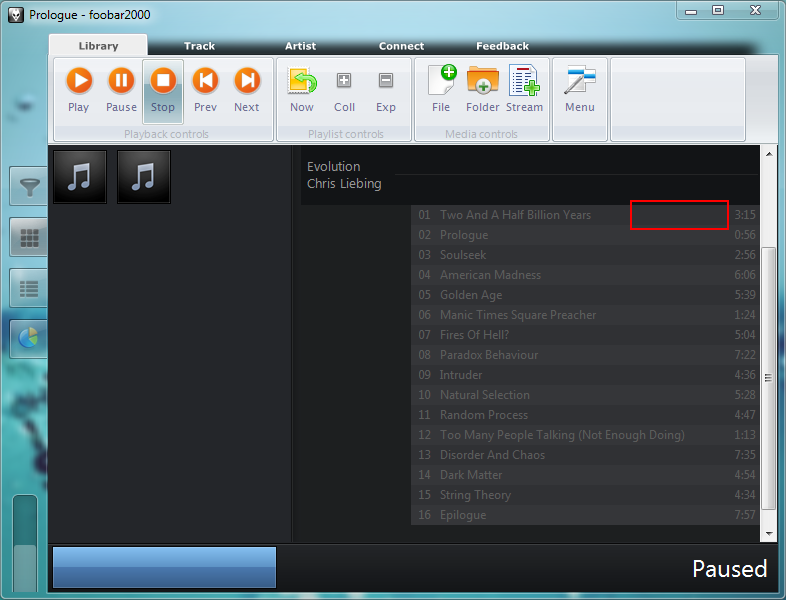Image resolution: width=786 pixels, height=600 pixels.
Task: Select track Too Many People Talking
Action: (584, 435)
